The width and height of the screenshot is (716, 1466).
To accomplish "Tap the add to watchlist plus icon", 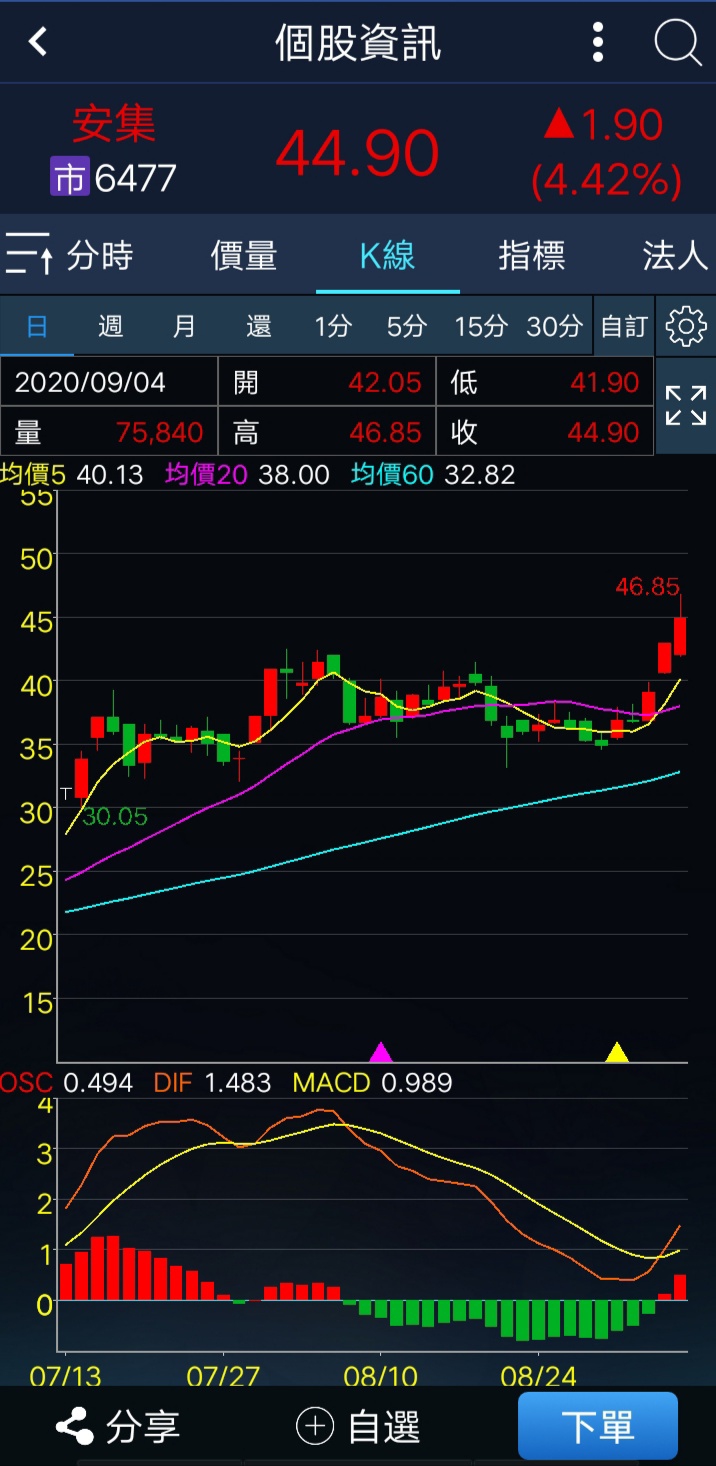I will click(x=315, y=1427).
